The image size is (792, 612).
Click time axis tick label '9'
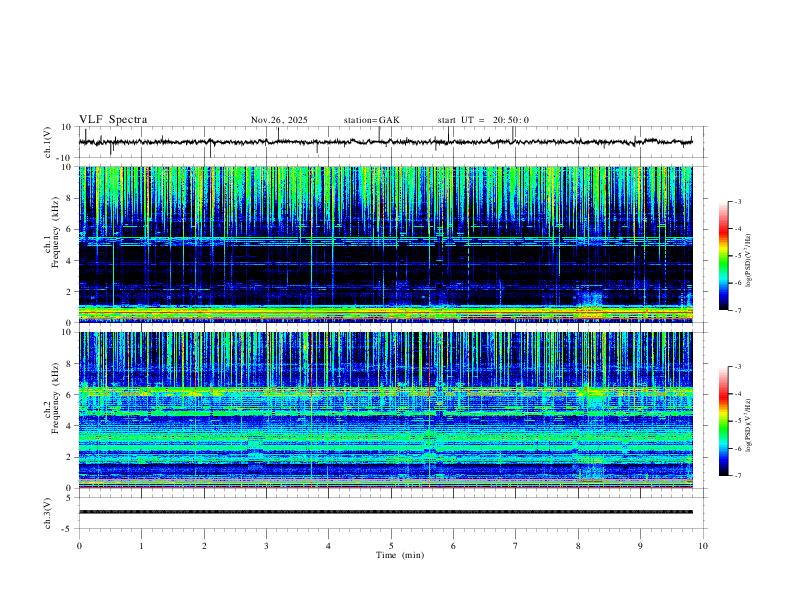(x=640, y=546)
